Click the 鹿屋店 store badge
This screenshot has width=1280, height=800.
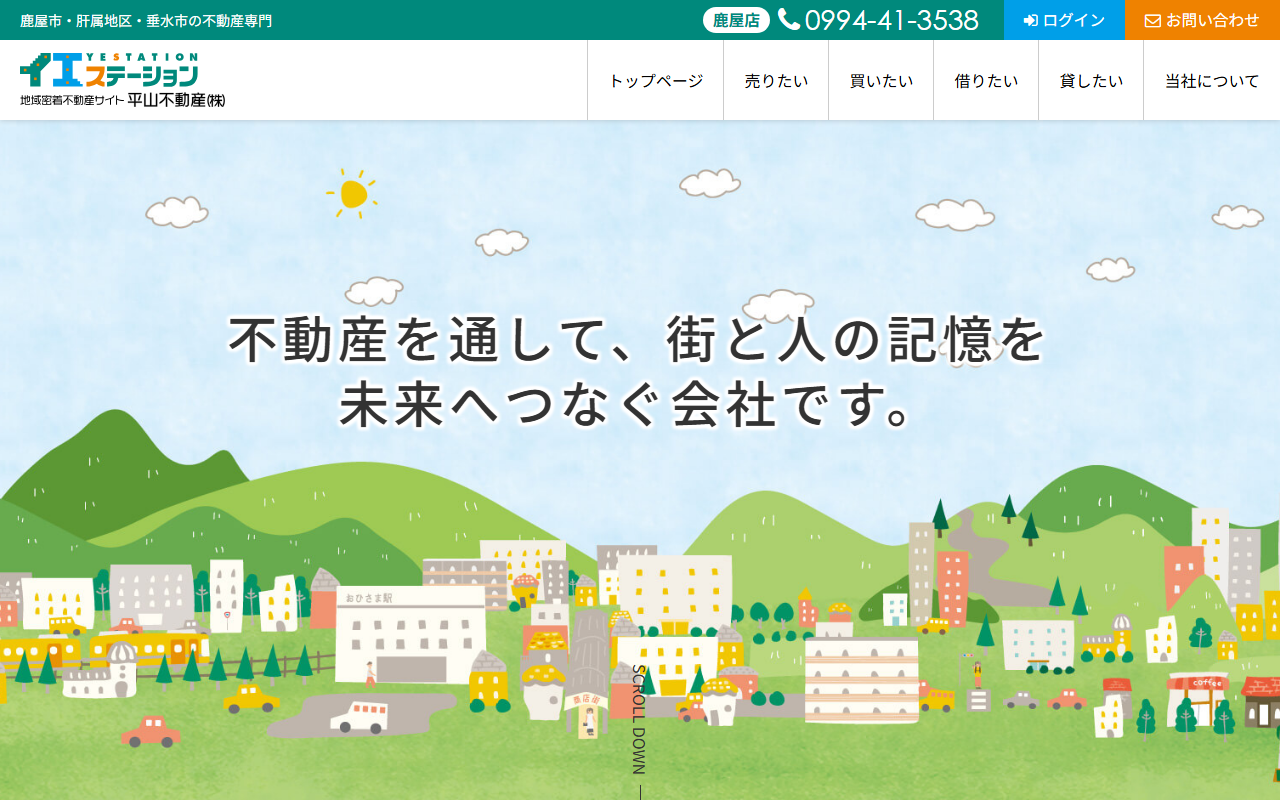(737, 20)
